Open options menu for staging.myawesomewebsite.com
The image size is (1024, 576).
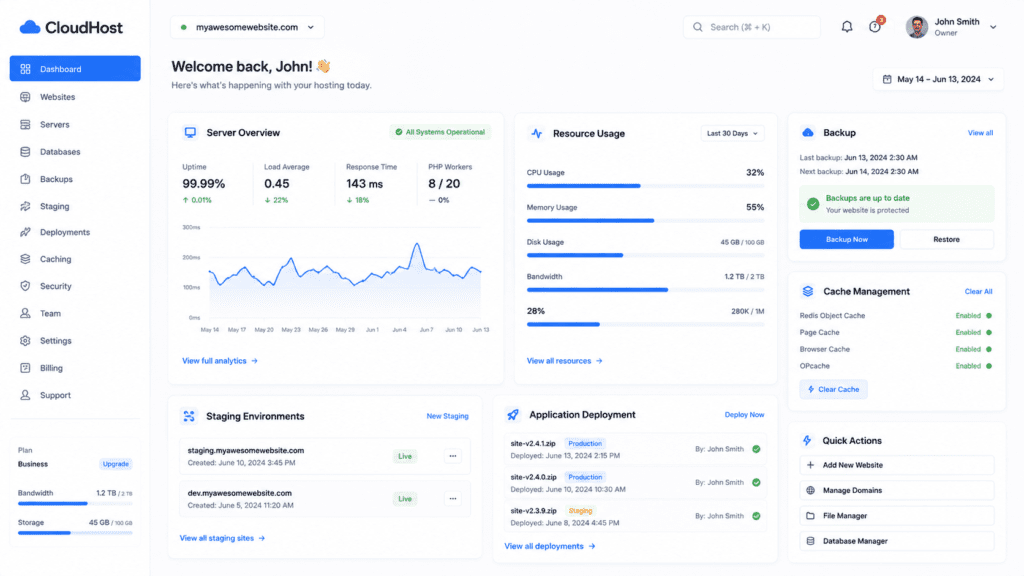click(453, 456)
